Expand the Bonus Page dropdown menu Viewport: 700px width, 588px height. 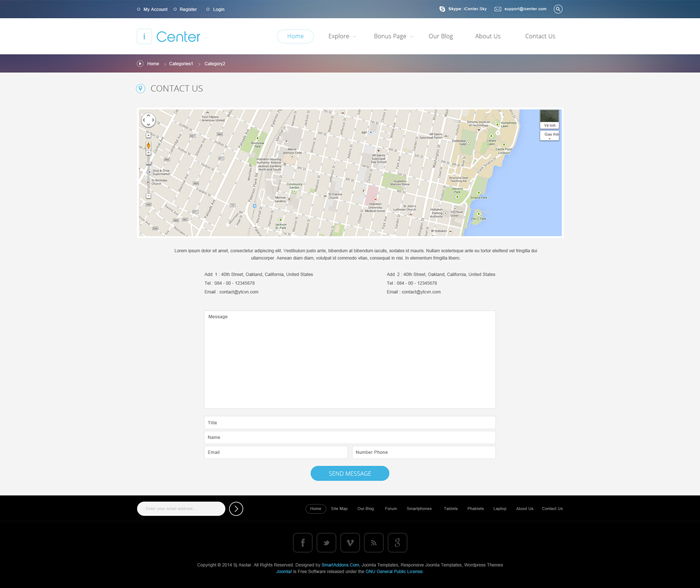pyautogui.click(x=392, y=36)
